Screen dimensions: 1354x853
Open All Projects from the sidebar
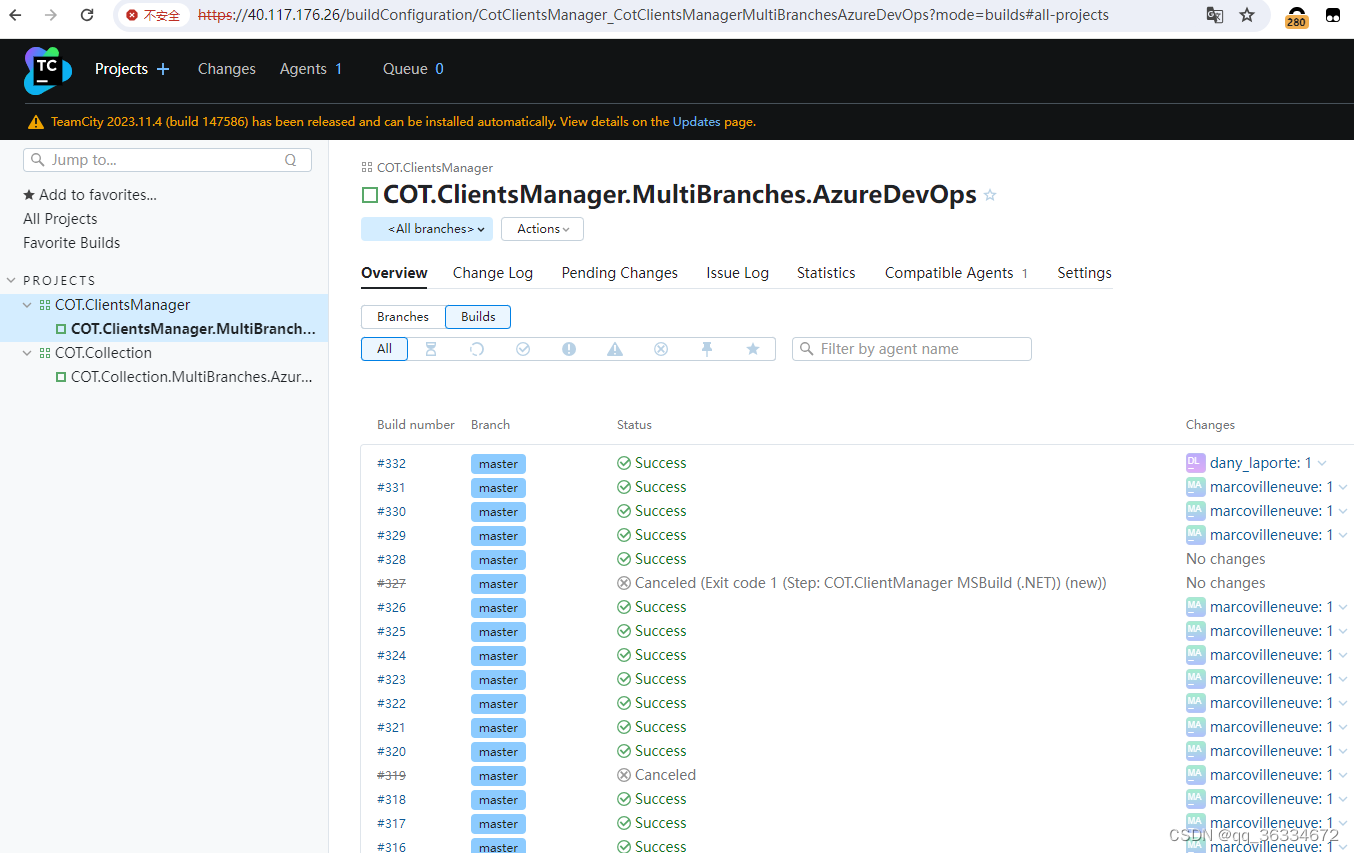tap(60, 219)
